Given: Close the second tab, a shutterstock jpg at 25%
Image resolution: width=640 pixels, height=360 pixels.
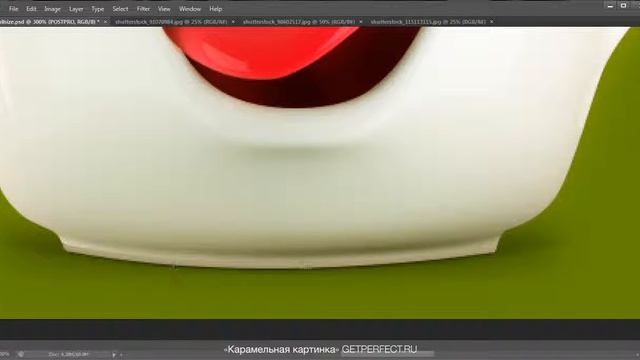Looking at the screenshot, I should click(x=233, y=22).
